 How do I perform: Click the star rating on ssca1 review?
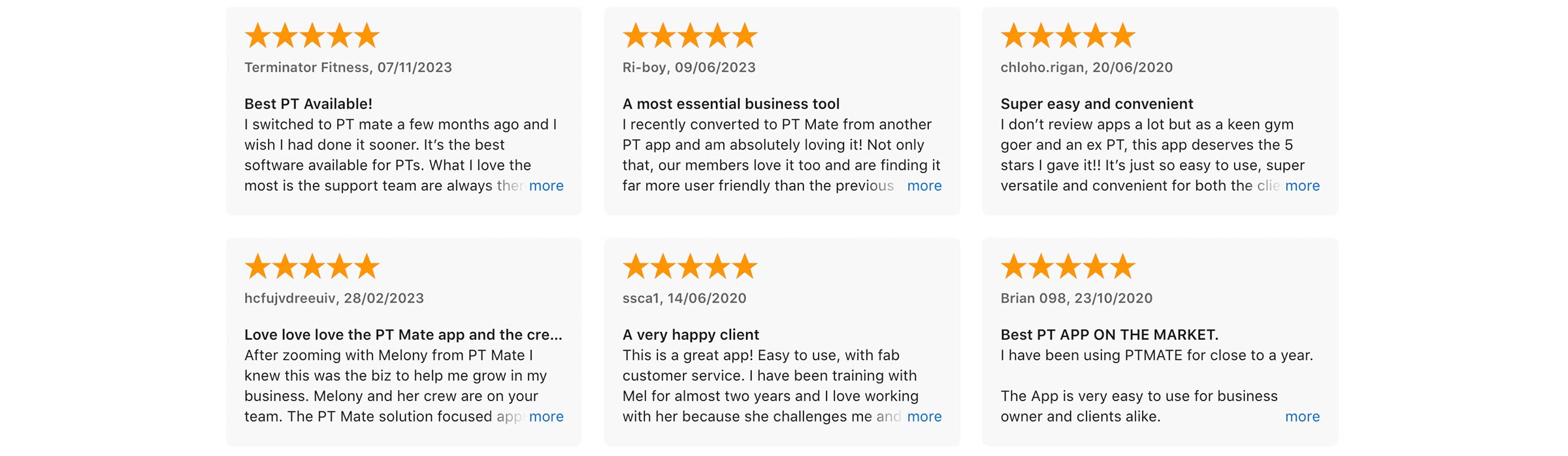690,267
